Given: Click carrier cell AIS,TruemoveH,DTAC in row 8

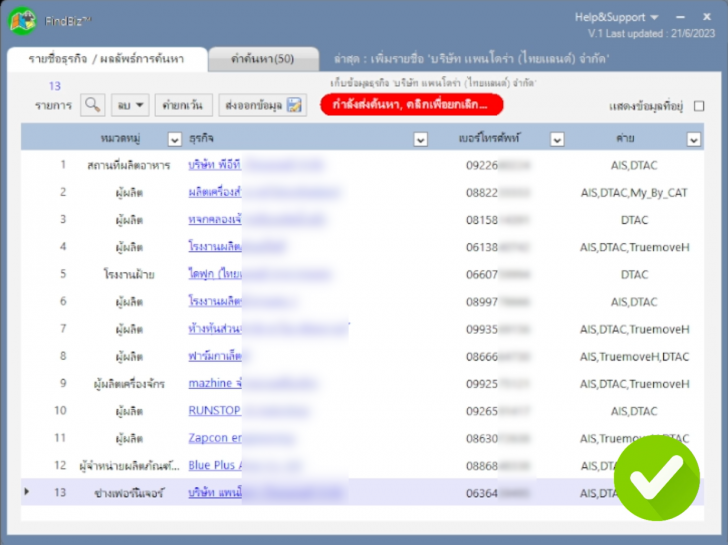Looking at the screenshot, I should pyautogui.click(x=634, y=357).
